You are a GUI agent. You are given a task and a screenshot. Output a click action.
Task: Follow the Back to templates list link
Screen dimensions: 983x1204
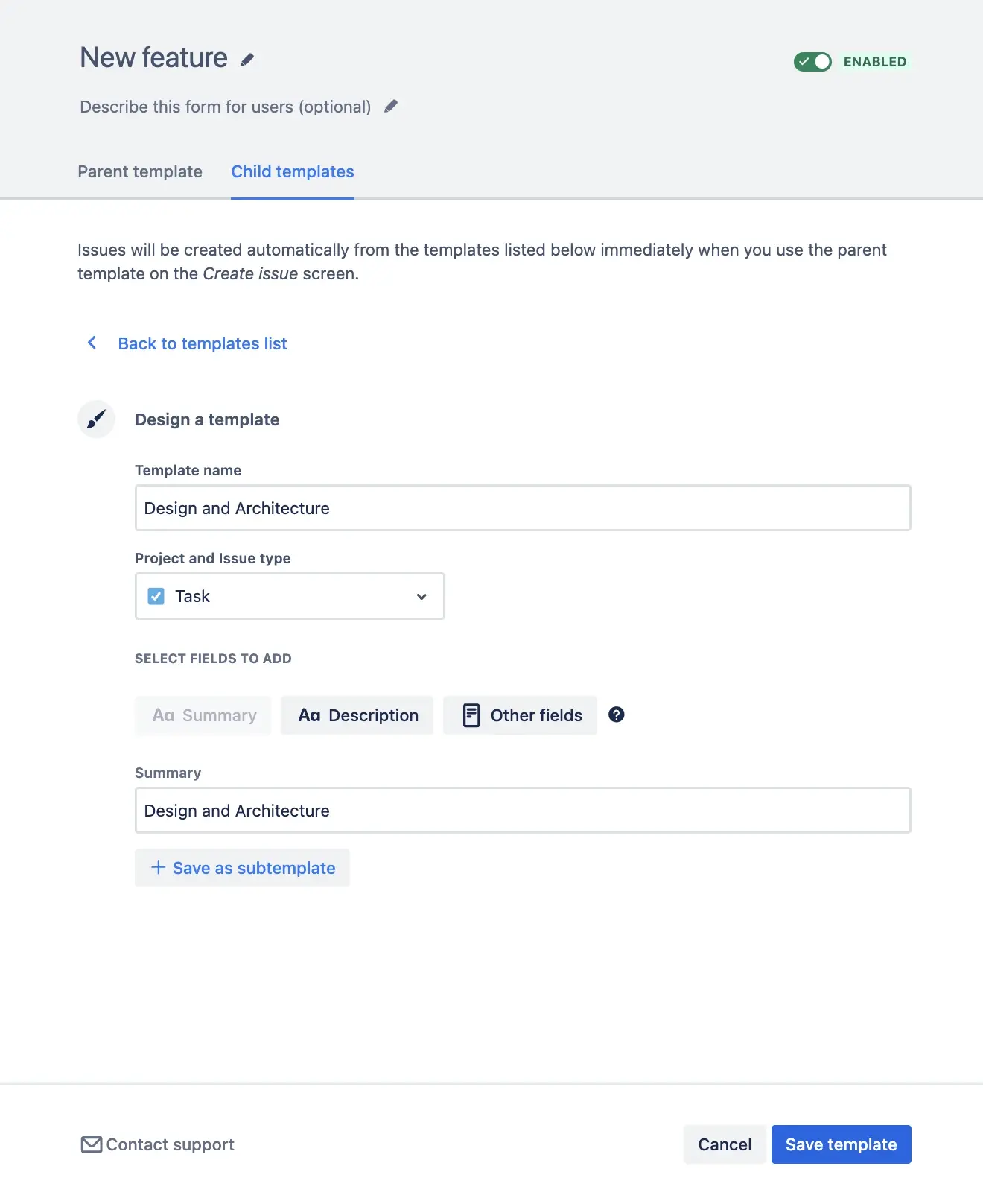click(x=203, y=343)
